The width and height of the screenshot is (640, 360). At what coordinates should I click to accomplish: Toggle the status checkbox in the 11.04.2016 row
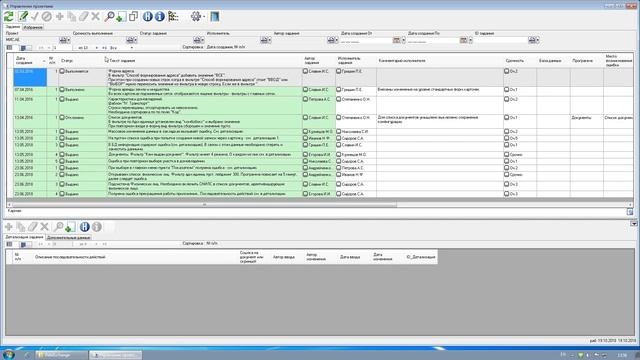62,99
